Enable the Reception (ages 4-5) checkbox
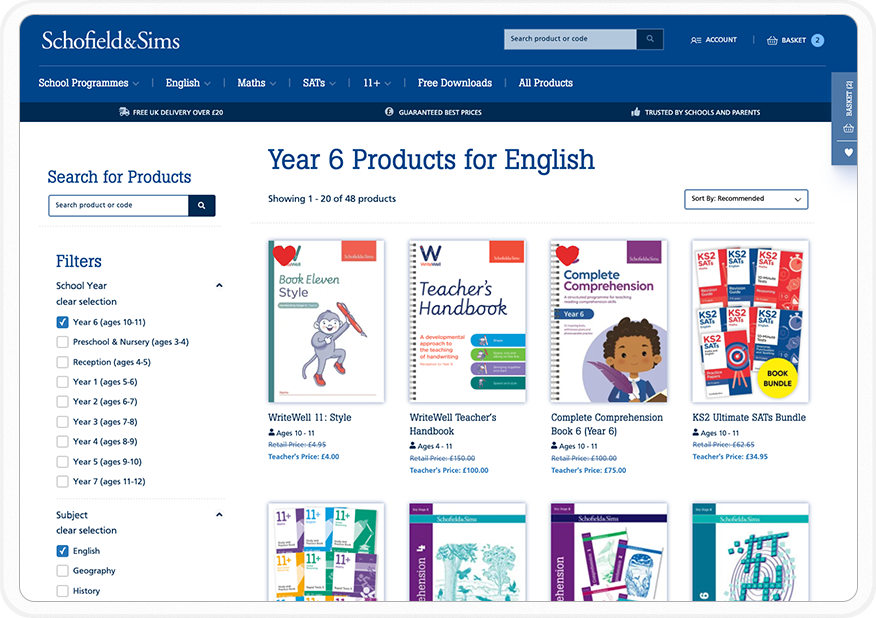Screen dimensions: 876x618 pos(63,362)
